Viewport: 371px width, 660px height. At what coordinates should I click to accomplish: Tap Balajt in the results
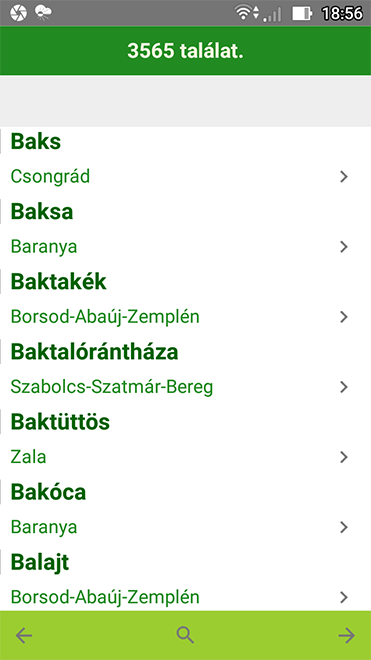pos(40,562)
